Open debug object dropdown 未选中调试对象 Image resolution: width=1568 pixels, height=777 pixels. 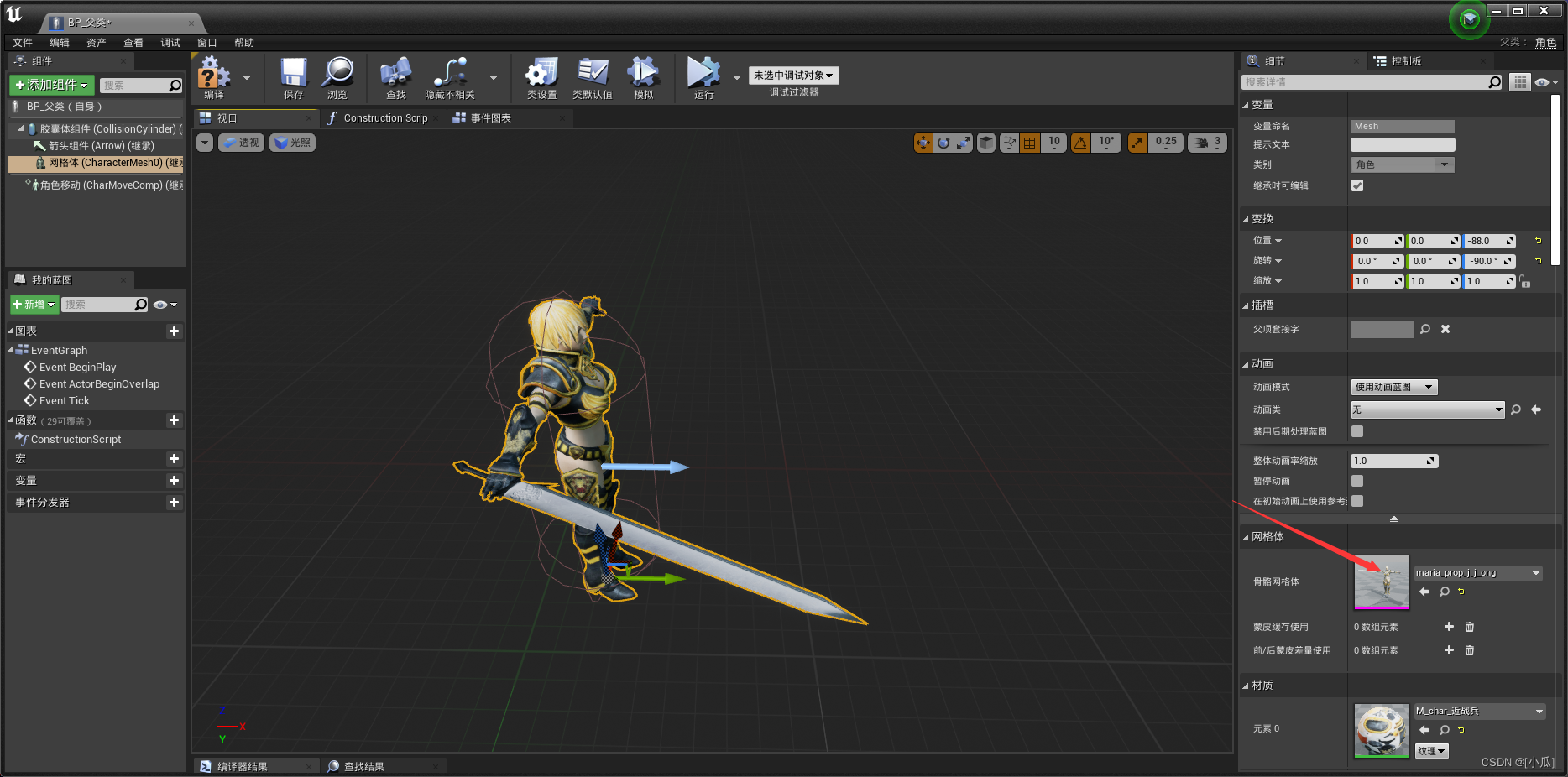(793, 76)
